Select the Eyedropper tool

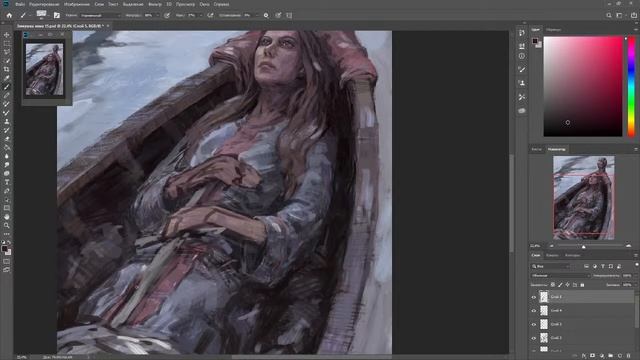pyautogui.click(x=7, y=78)
